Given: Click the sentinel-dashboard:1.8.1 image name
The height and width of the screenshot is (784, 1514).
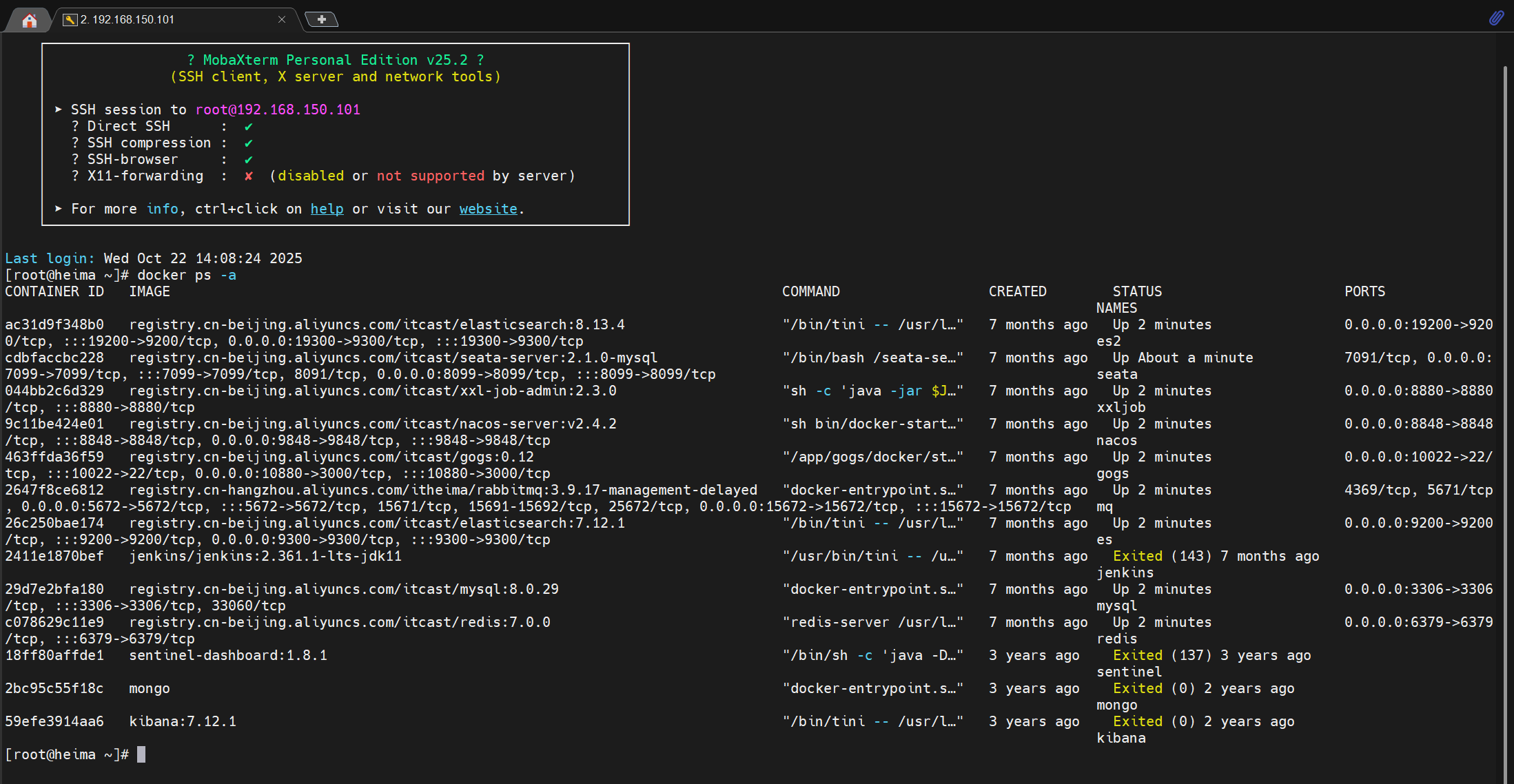Looking at the screenshot, I should 228,655.
